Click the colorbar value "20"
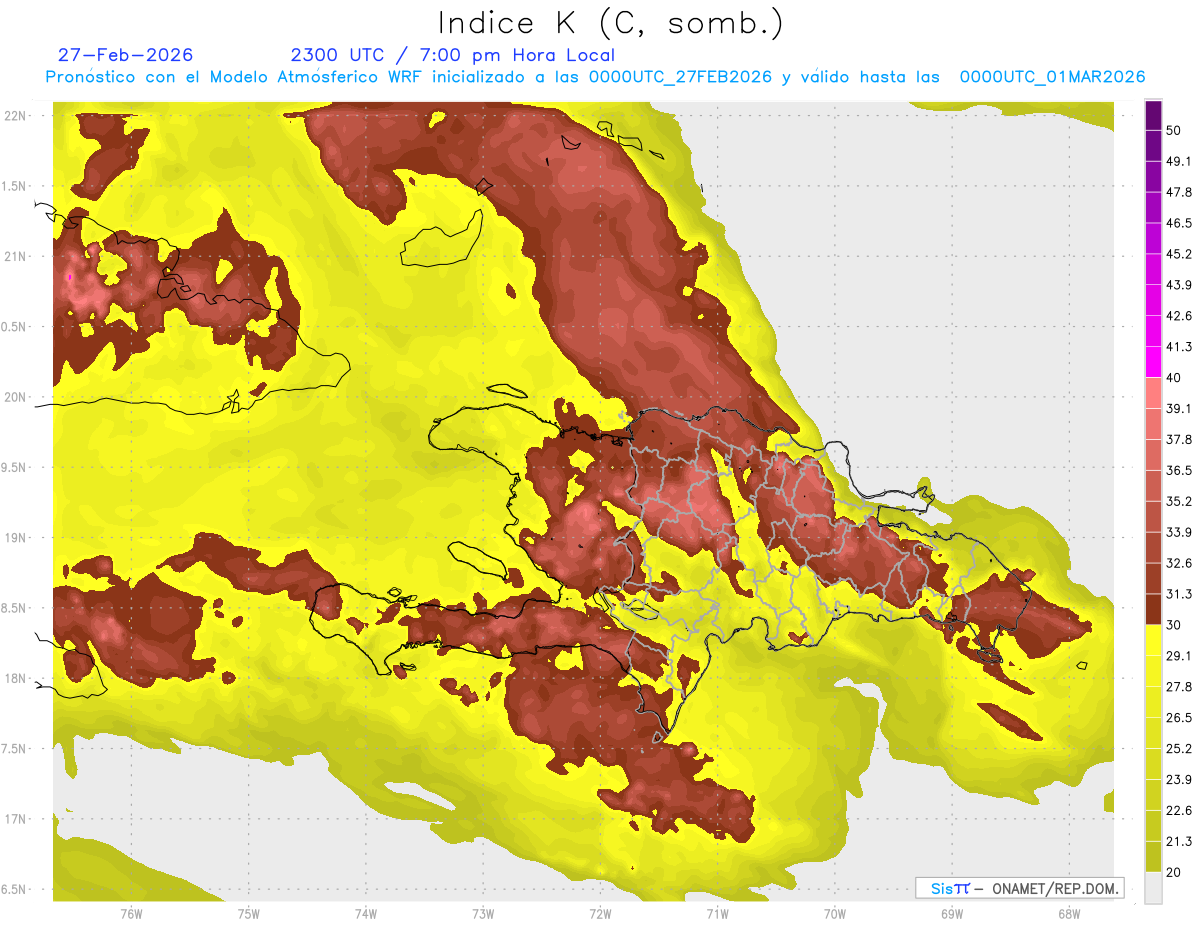The height and width of the screenshot is (927, 1200). (x=1173, y=872)
